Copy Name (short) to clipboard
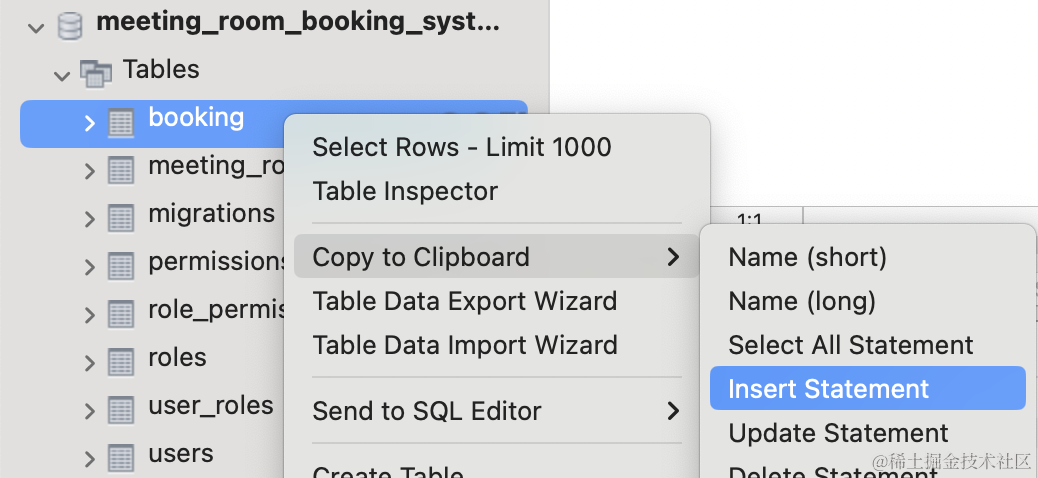This screenshot has width=1038, height=478. (x=807, y=257)
